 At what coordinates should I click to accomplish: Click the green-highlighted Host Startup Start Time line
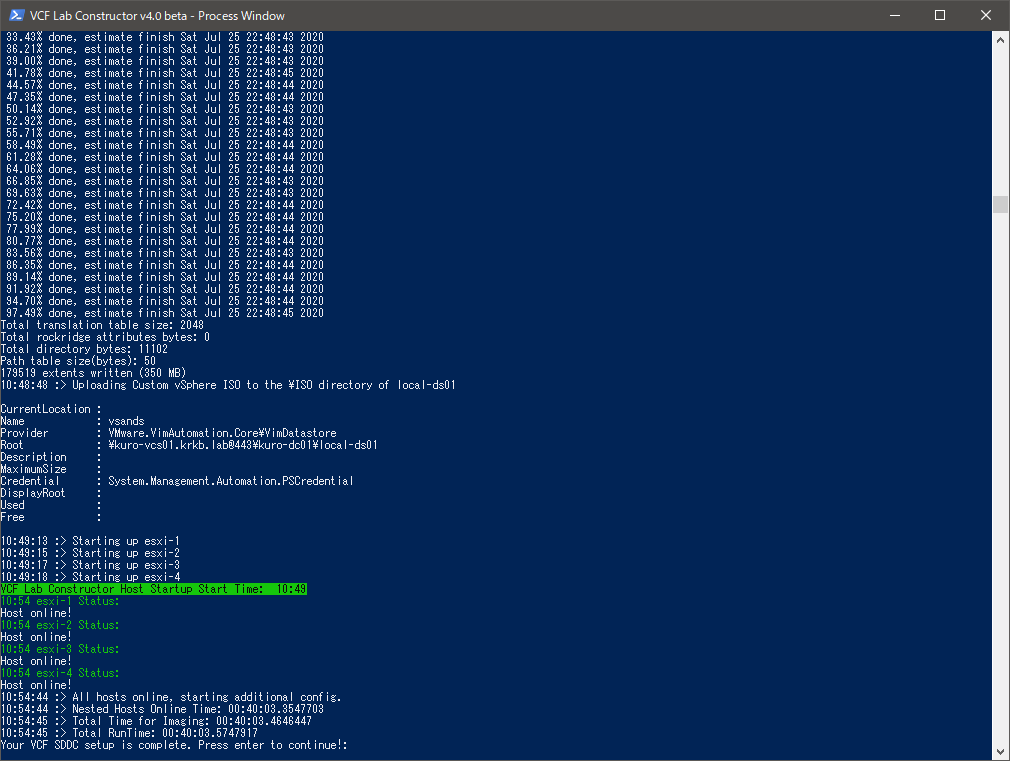point(154,589)
